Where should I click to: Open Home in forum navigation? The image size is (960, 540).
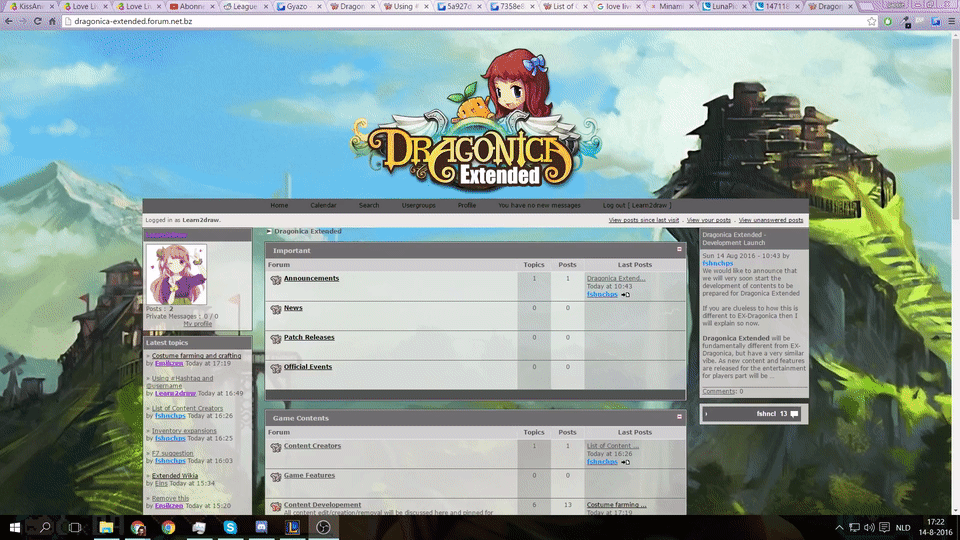coord(279,206)
